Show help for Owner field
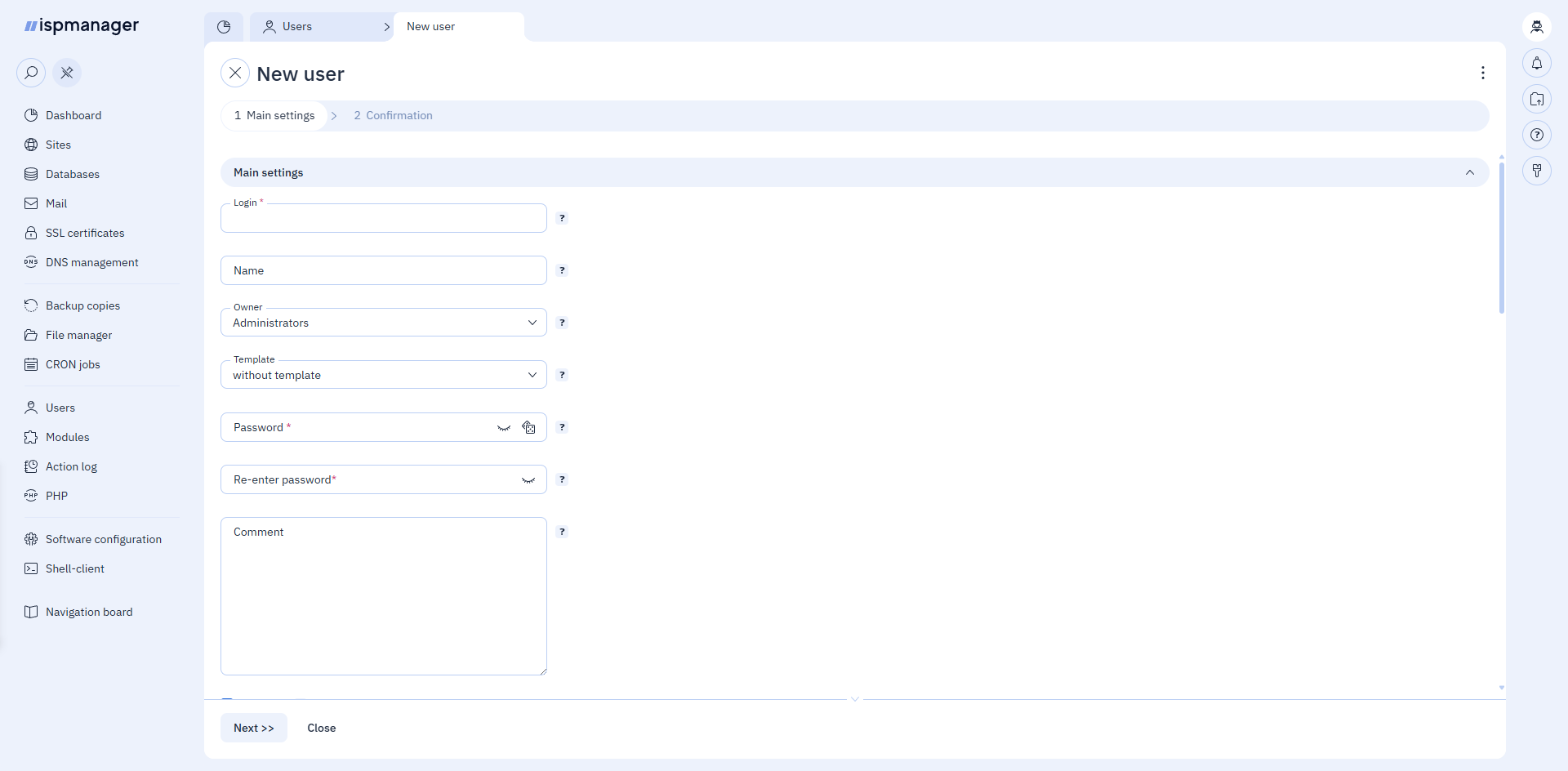This screenshot has height=771, width=1568. tap(562, 323)
